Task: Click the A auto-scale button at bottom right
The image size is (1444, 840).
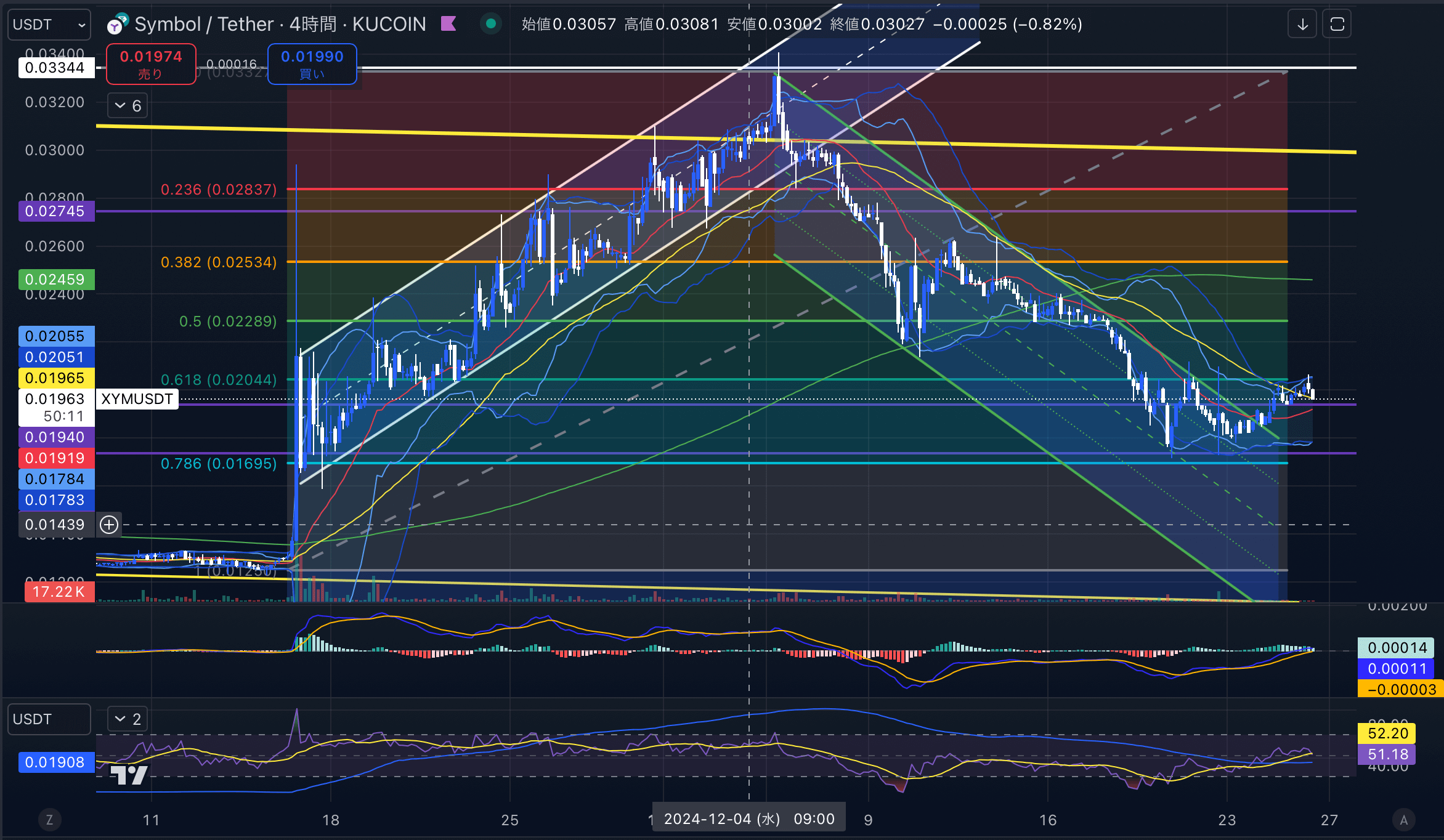Action: pos(1404,820)
